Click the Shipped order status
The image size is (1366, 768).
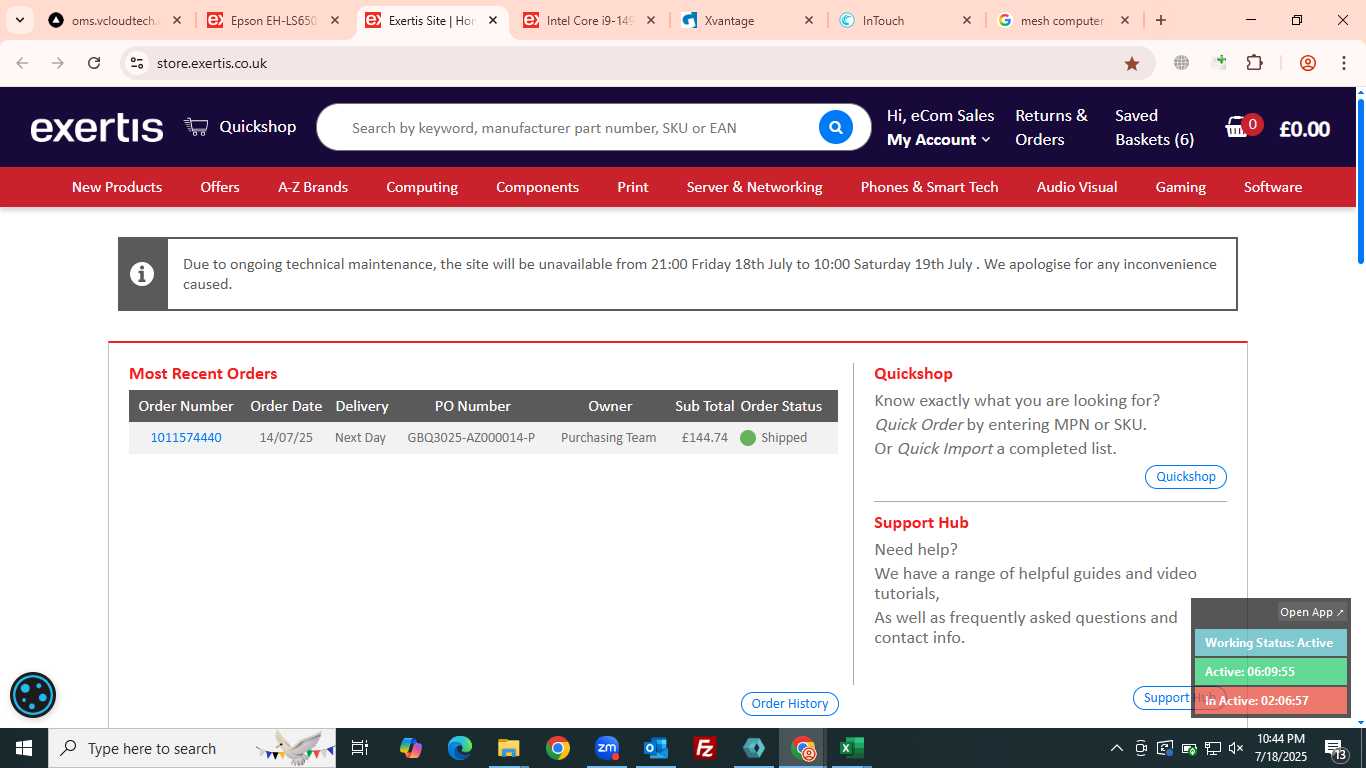pyautogui.click(x=774, y=438)
